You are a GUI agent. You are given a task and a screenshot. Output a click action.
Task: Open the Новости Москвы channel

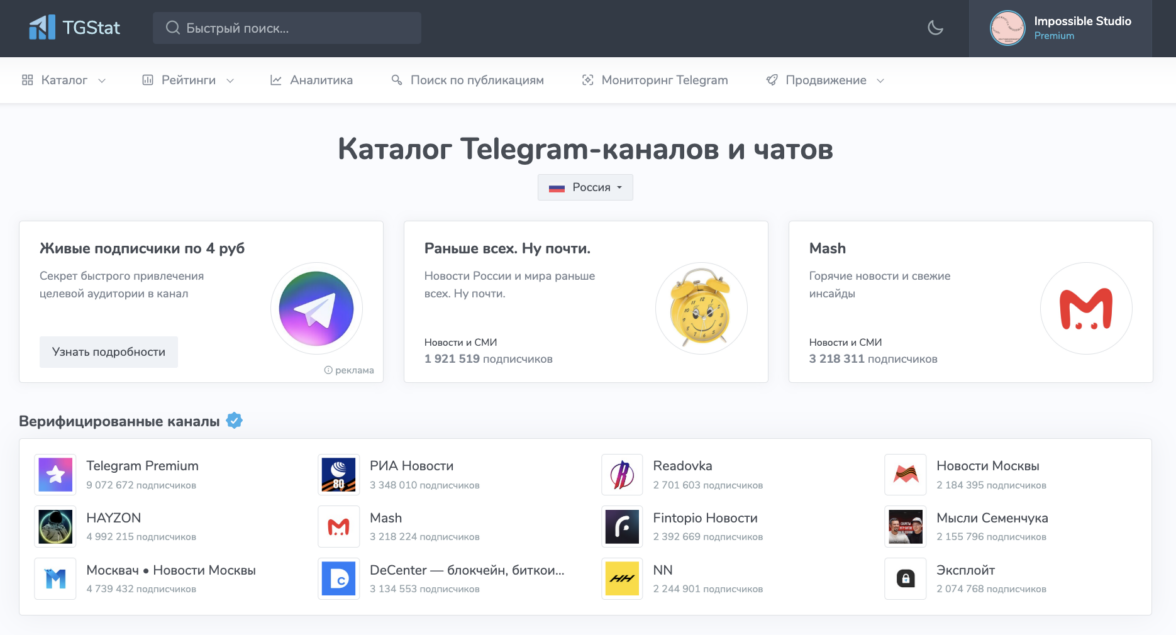tap(988, 466)
